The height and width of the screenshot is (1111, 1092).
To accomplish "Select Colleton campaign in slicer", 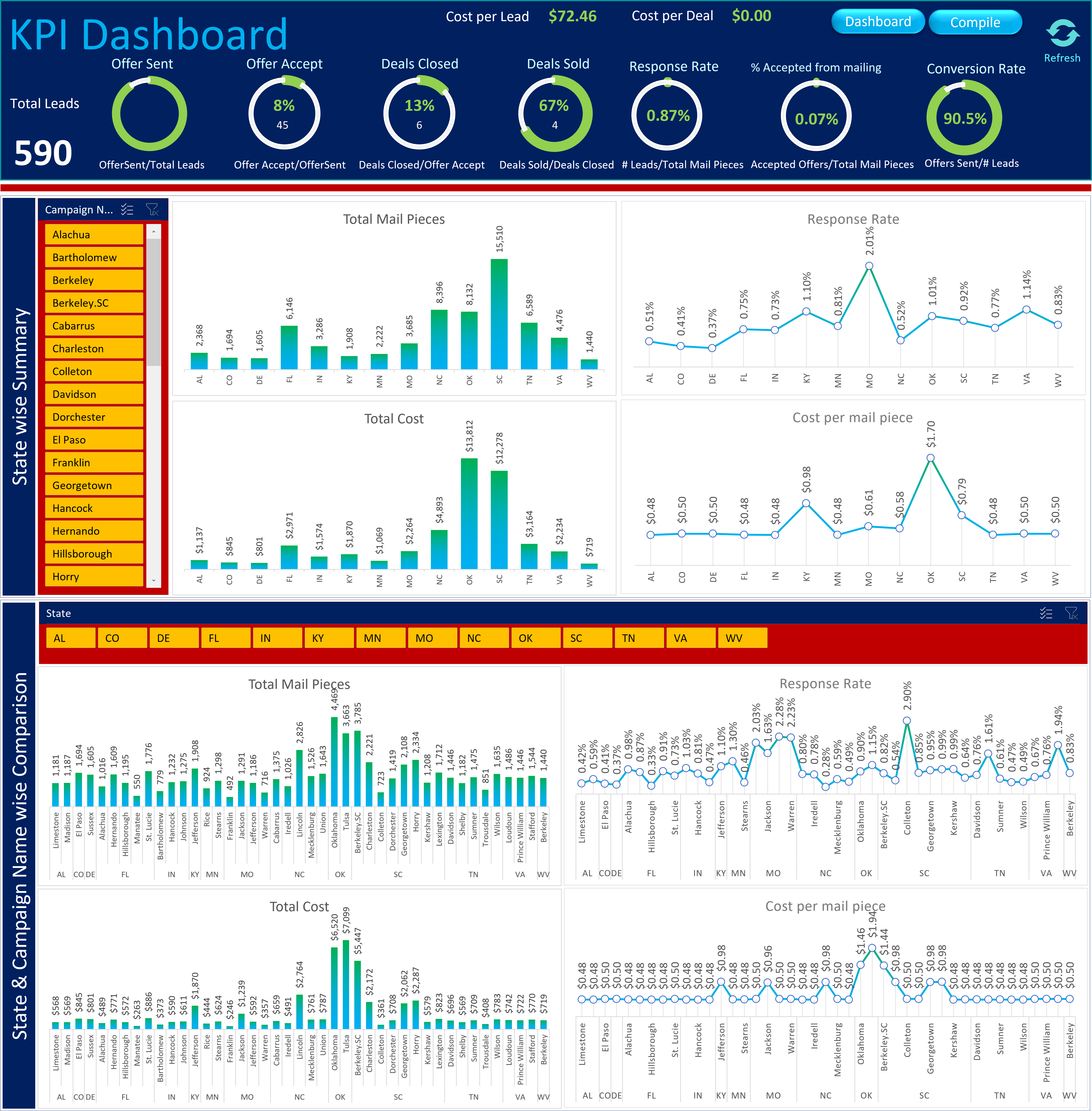I will coord(94,371).
